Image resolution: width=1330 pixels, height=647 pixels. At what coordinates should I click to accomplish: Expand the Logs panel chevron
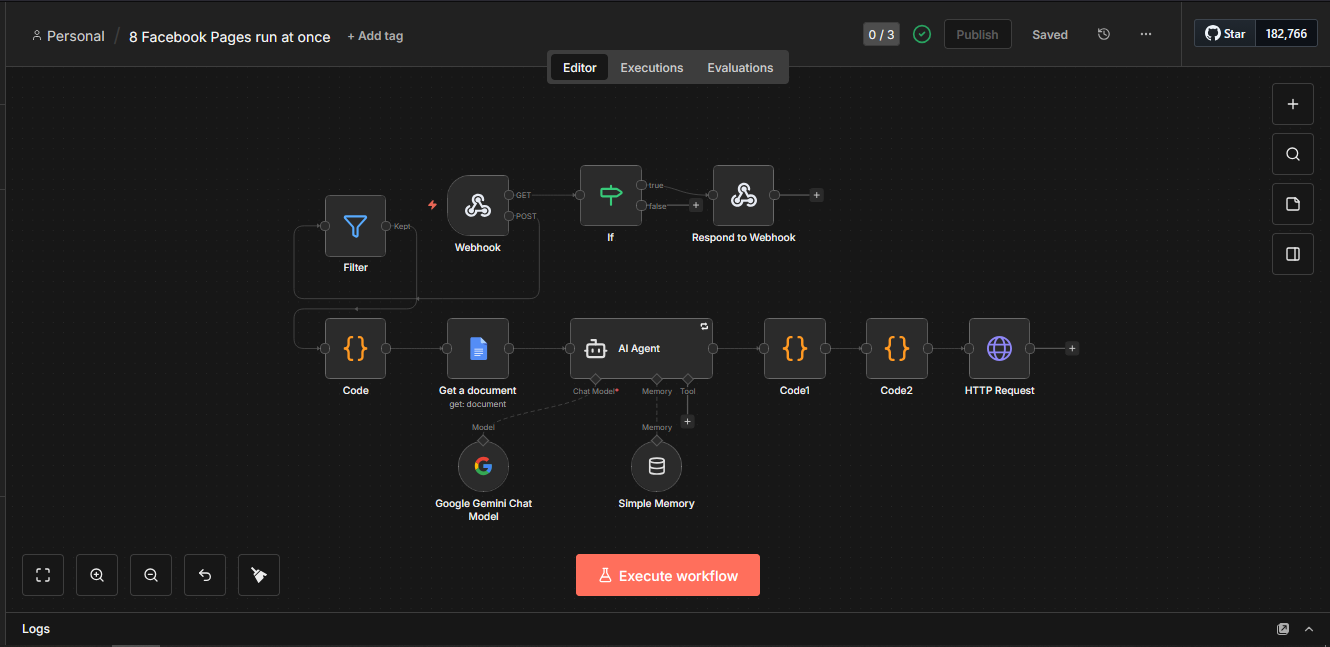click(1309, 629)
